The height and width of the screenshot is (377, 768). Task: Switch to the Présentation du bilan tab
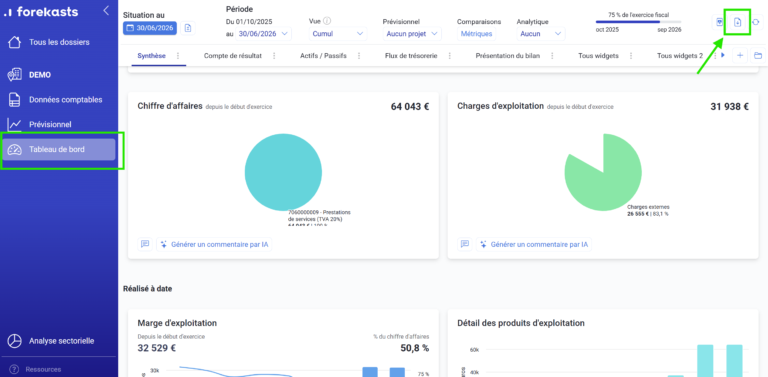508,56
